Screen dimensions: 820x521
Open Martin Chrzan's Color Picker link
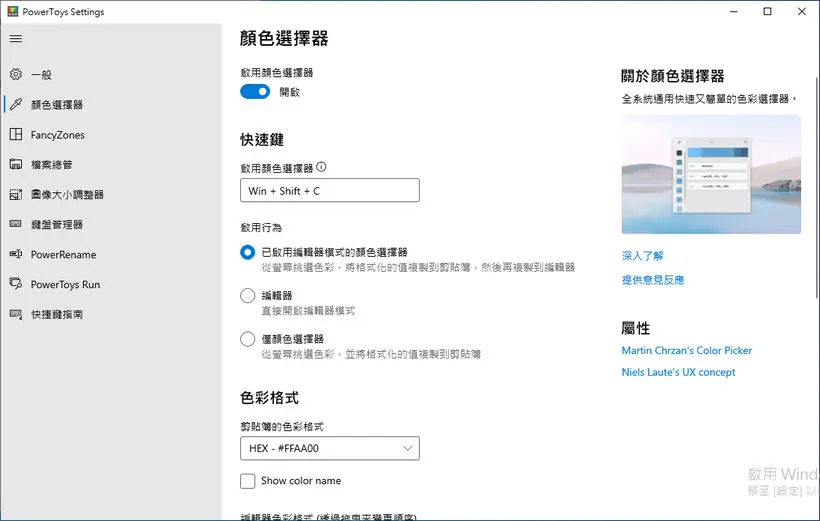point(687,350)
